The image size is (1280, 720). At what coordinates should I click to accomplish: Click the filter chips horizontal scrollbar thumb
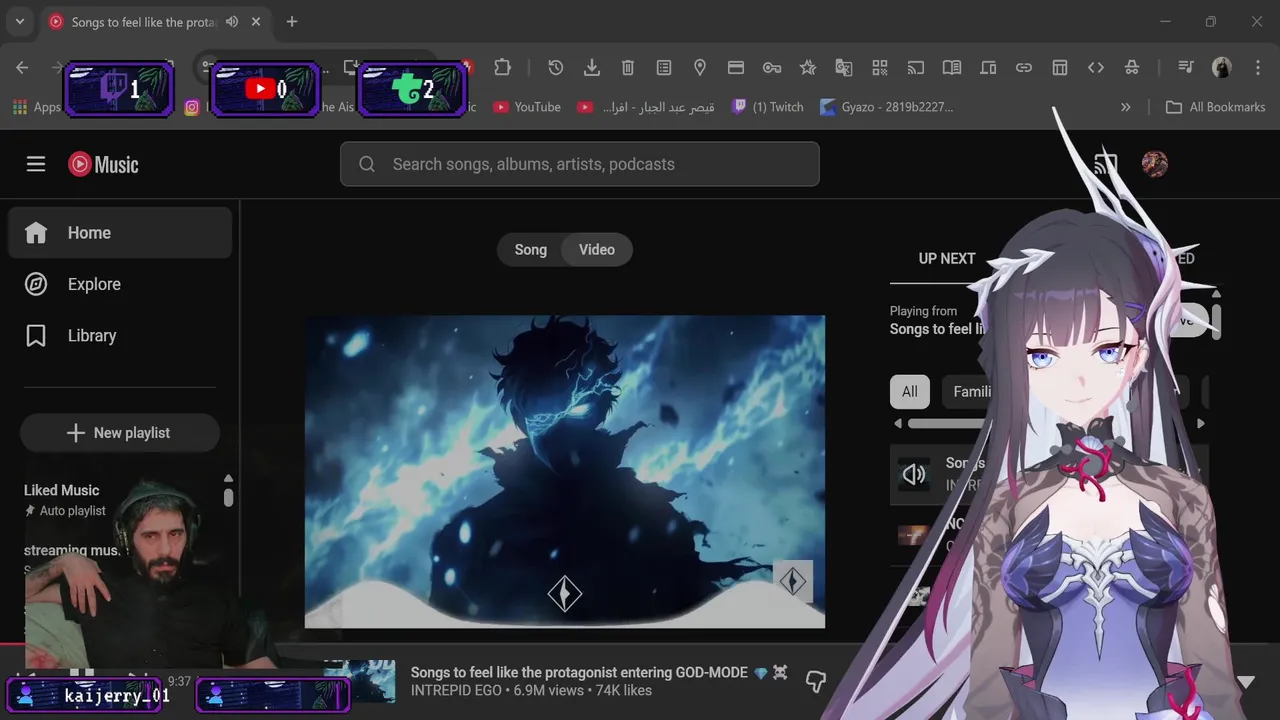coord(946,424)
